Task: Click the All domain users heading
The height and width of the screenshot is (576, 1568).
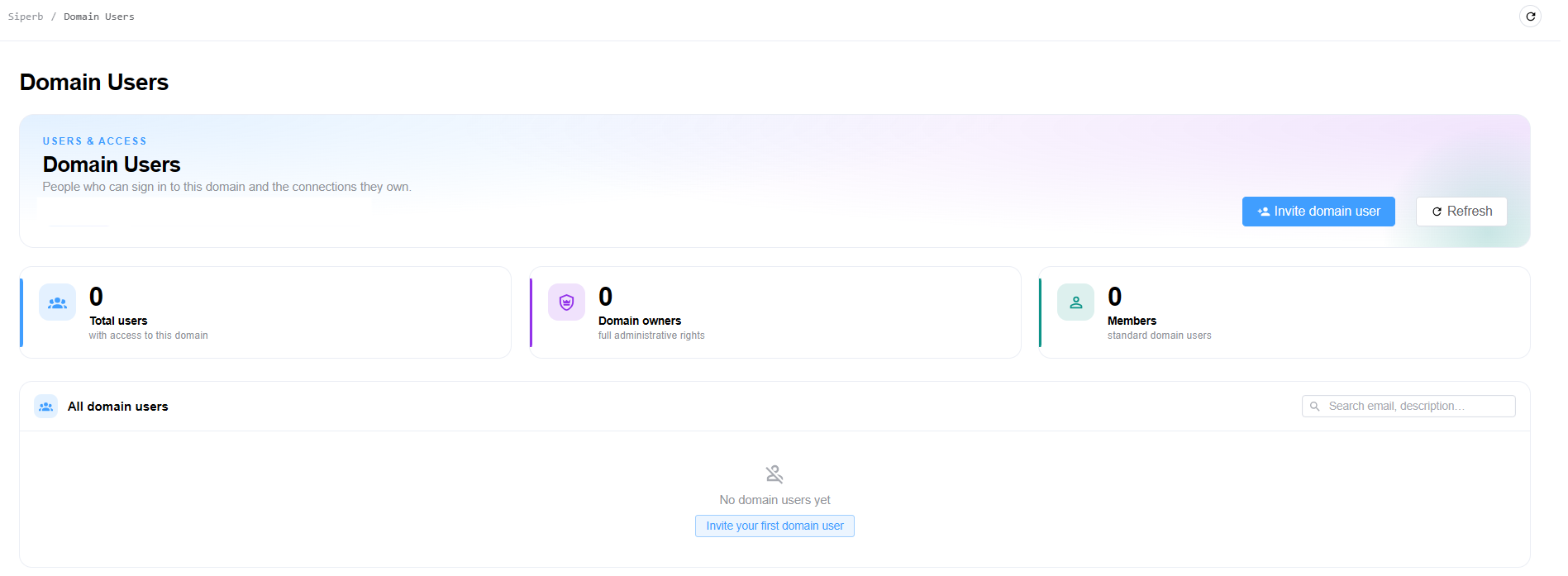Action: 118,407
